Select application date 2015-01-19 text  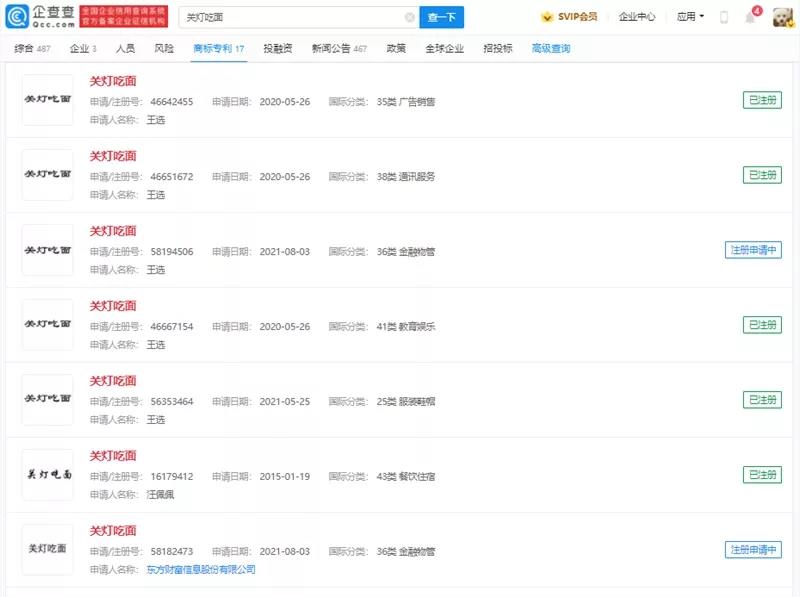[x=285, y=477]
